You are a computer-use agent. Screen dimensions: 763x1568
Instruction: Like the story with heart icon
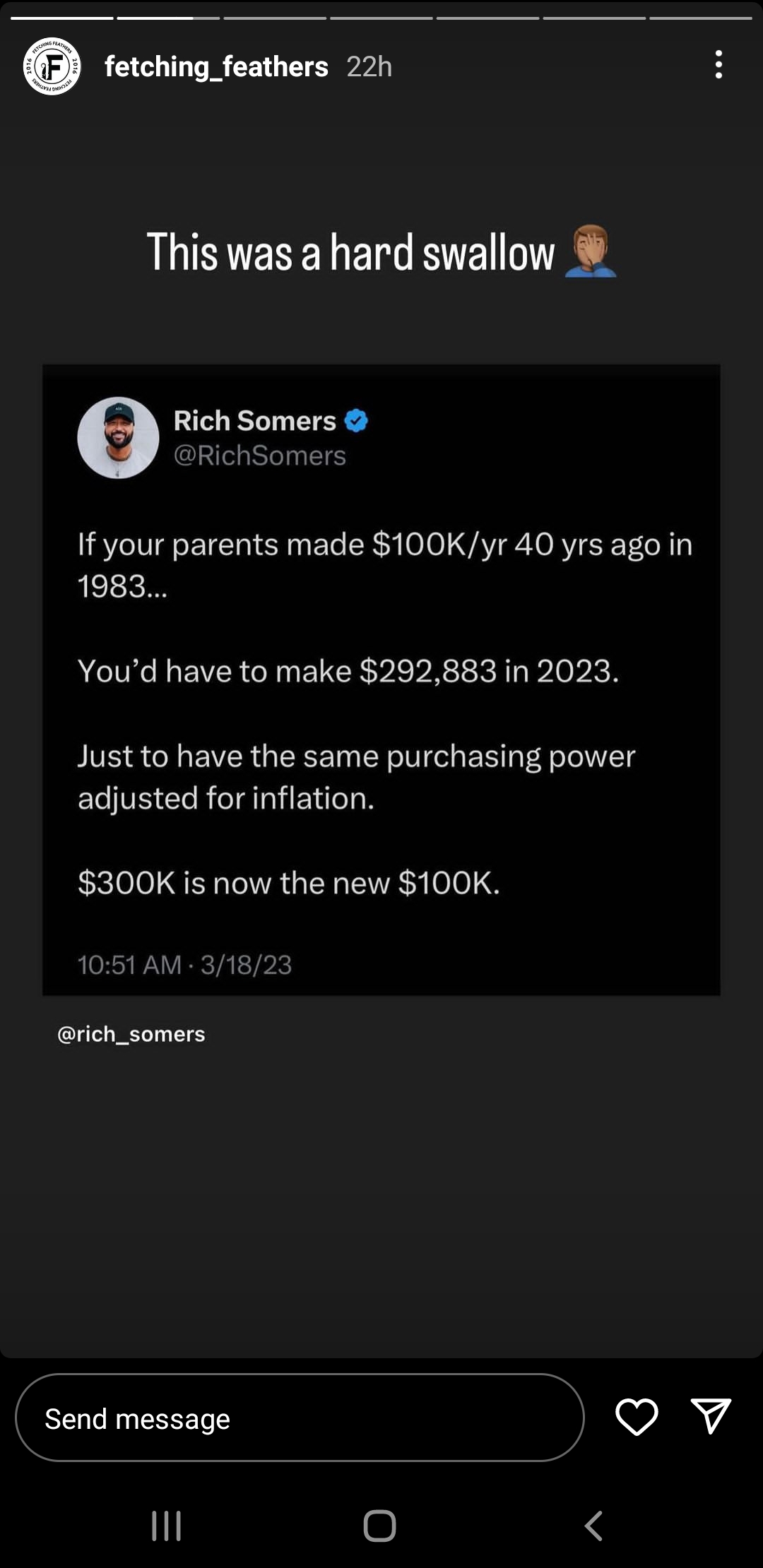tap(637, 1416)
